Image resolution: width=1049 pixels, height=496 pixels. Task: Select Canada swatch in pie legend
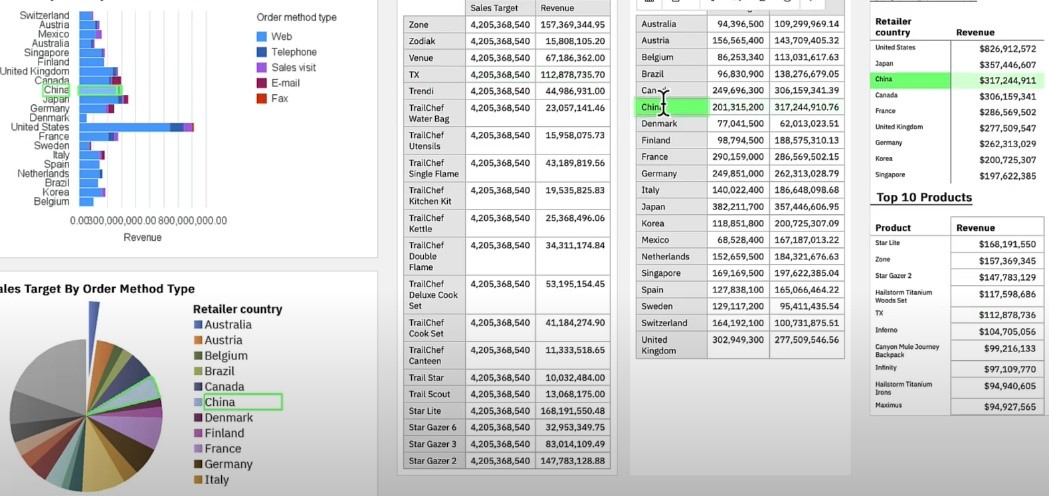click(x=197, y=386)
